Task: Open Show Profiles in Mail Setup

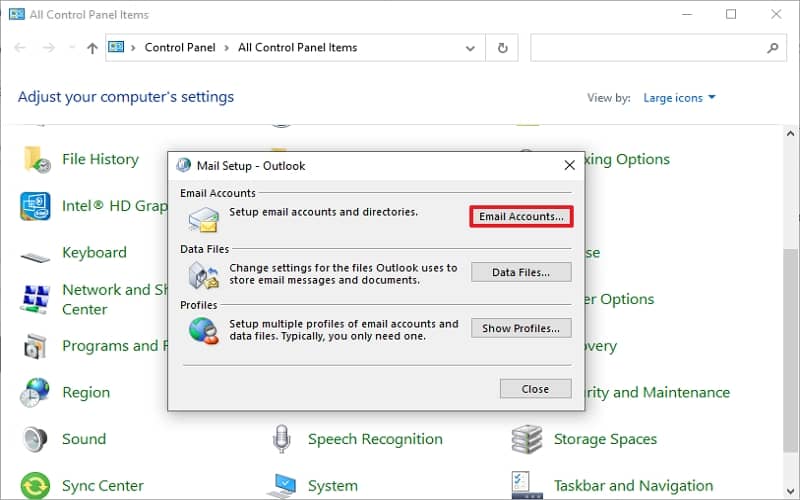Action: pyautogui.click(x=521, y=328)
